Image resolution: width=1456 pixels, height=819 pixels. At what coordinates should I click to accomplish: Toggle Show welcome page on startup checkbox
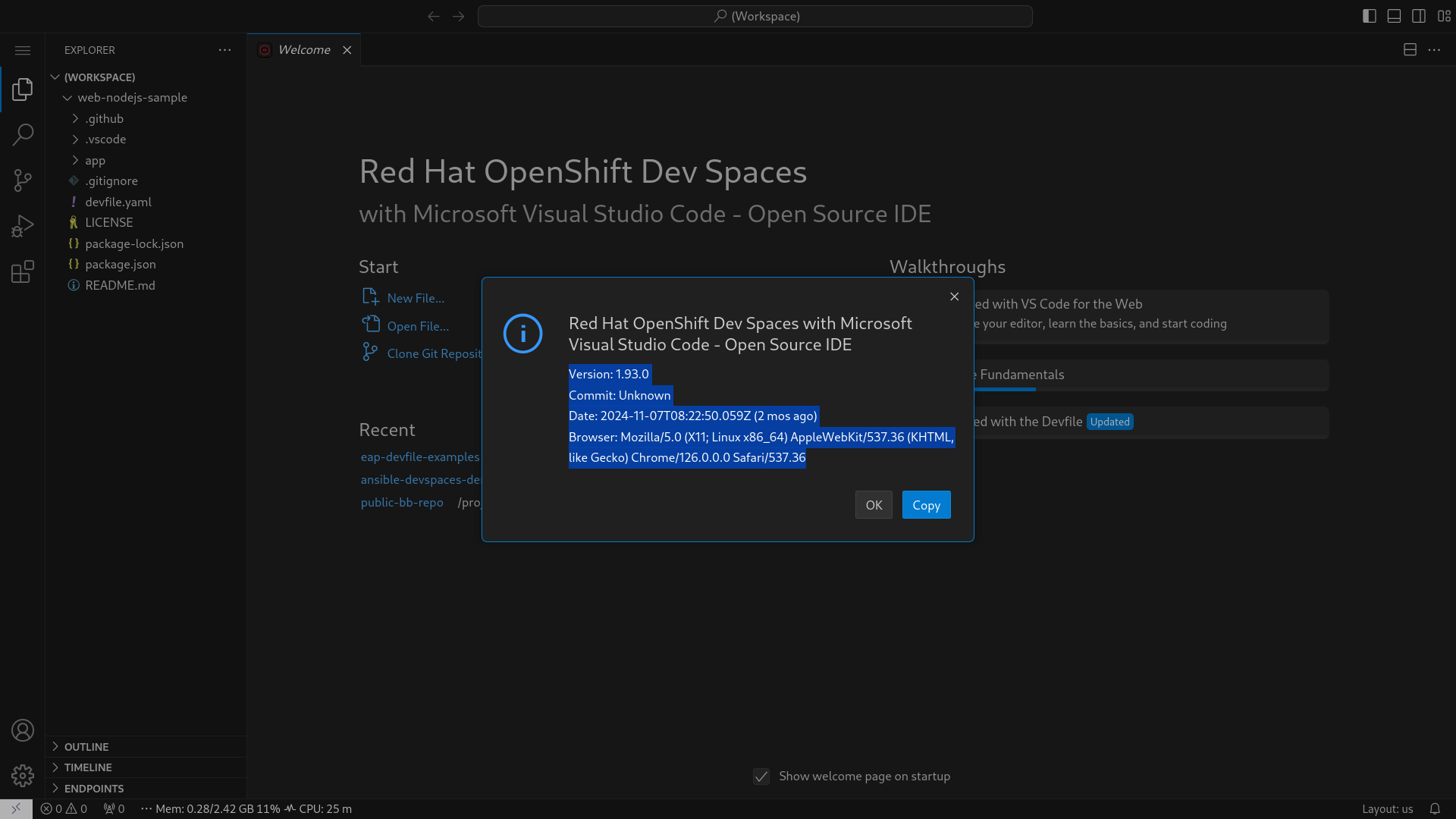click(761, 777)
